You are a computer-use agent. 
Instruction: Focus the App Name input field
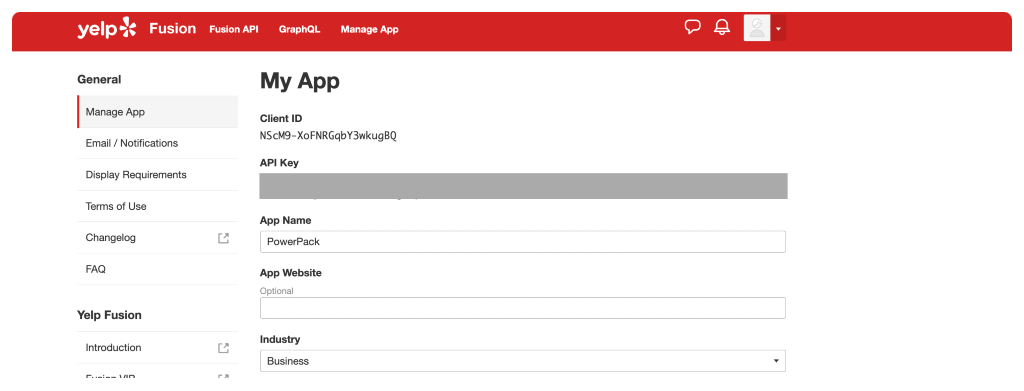[x=522, y=242]
